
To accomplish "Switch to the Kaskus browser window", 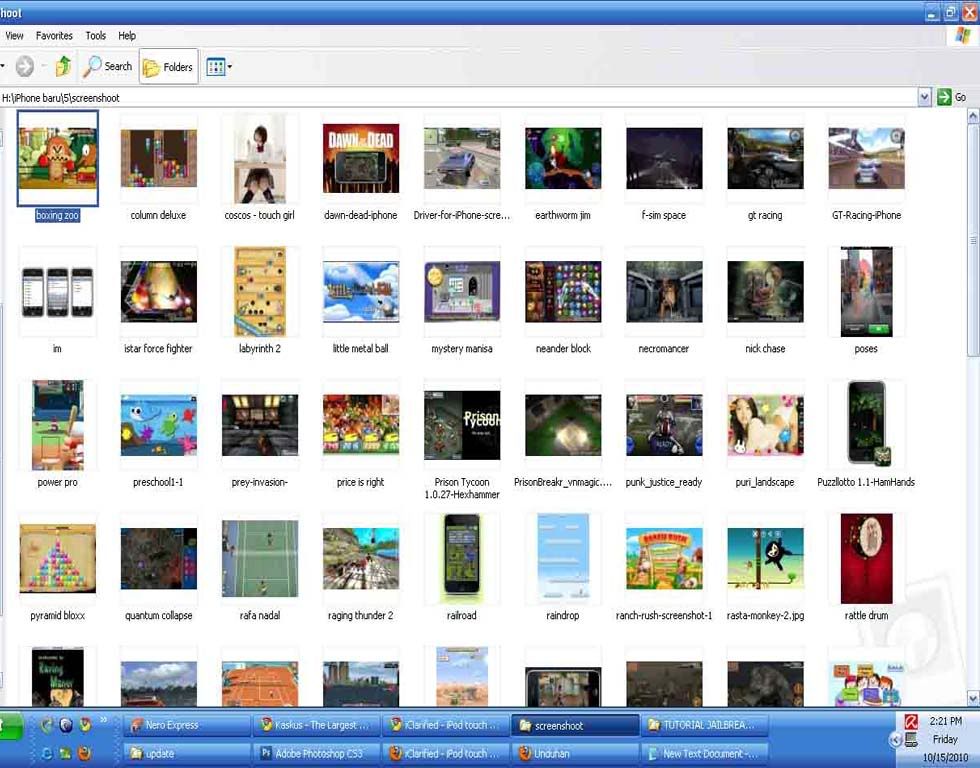I will point(316,725).
